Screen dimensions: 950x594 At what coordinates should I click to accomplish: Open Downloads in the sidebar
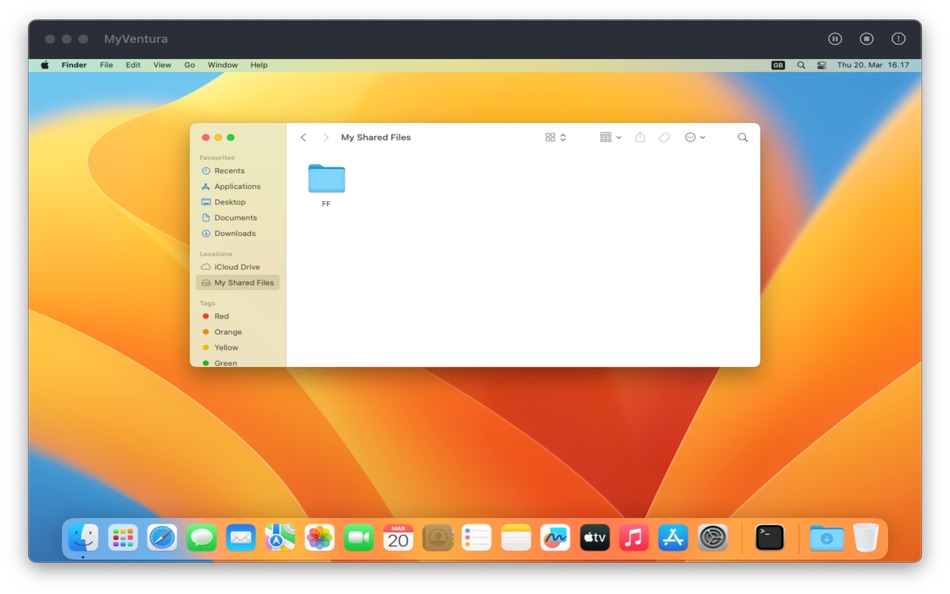[238, 234]
